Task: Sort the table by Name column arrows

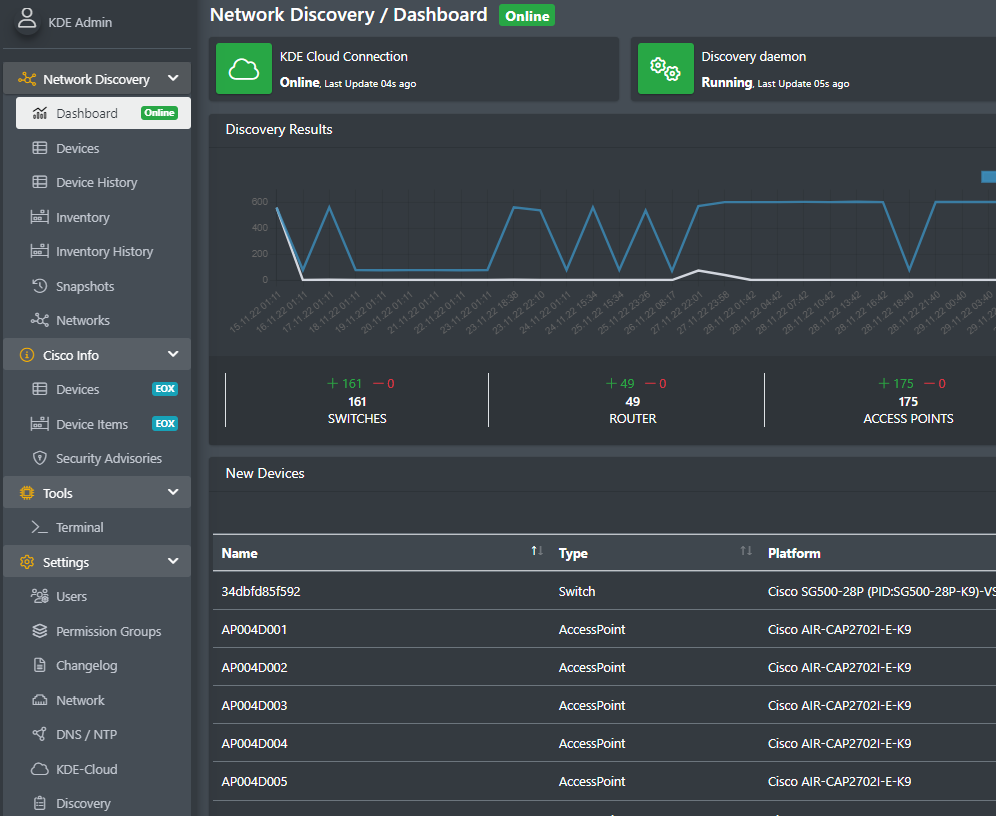Action: pyautogui.click(x=537, y=551)
